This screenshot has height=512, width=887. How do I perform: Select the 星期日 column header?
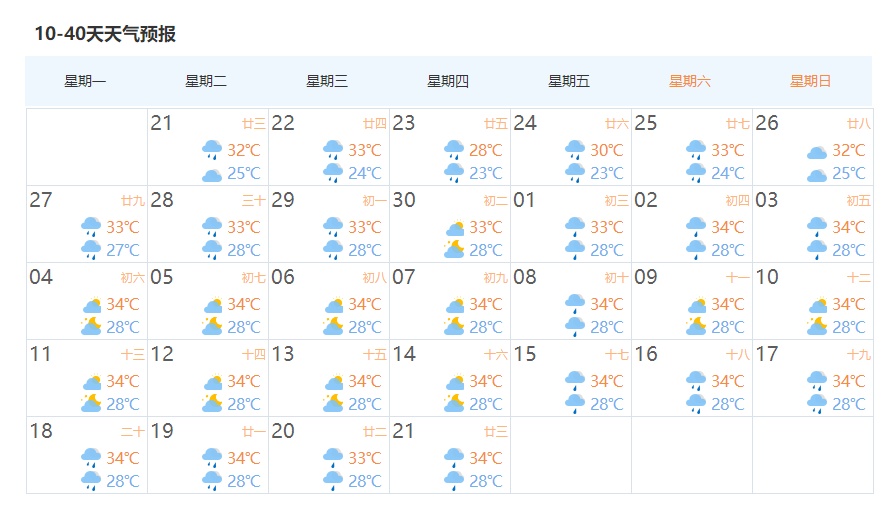pos(810,81)
